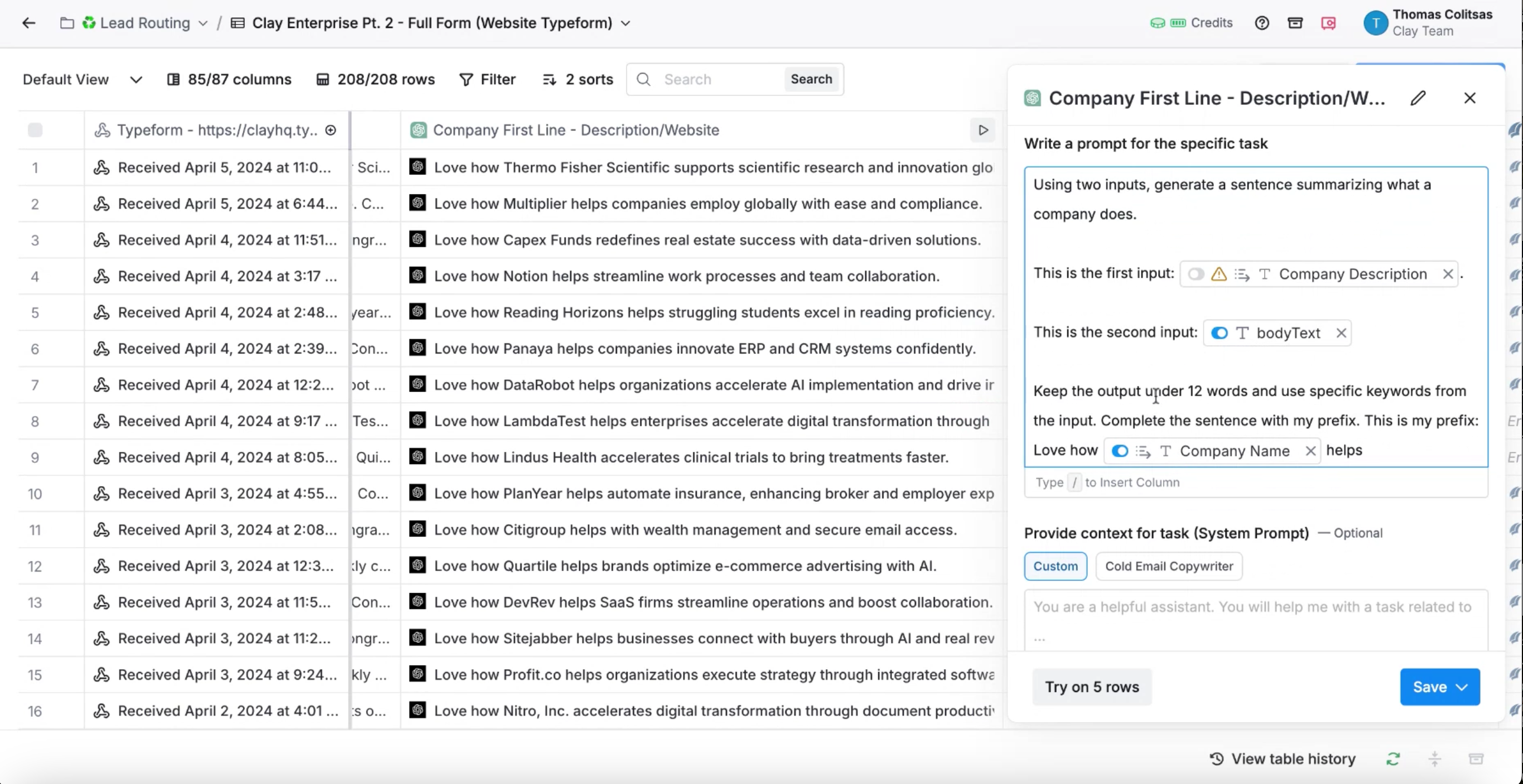Screen dimensions: 1523x784
Task: Click into the system prompt text area
Action: click(1256, 621)
